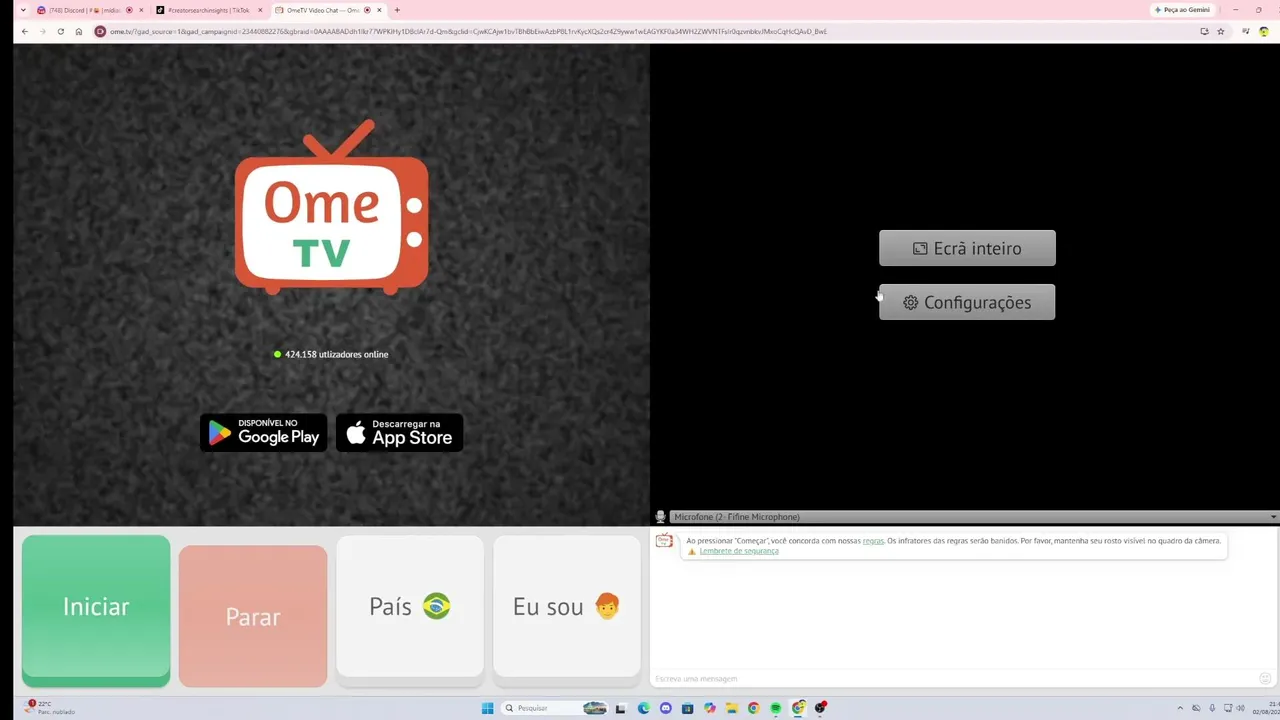Open the tab search dropdown arrow
The width and height of the screenshot is (1280, 720).
point(23,10)
